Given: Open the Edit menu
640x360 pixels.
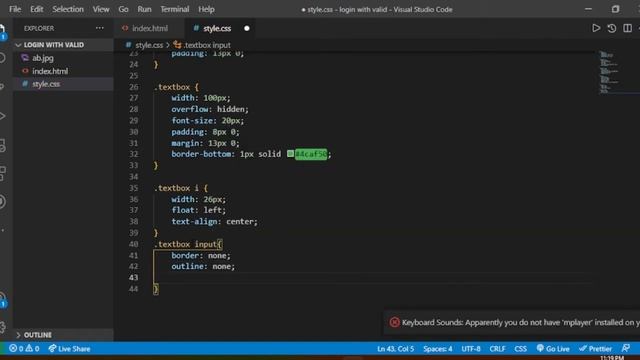Looking at the screenshot, I should (x=36, y=9).
